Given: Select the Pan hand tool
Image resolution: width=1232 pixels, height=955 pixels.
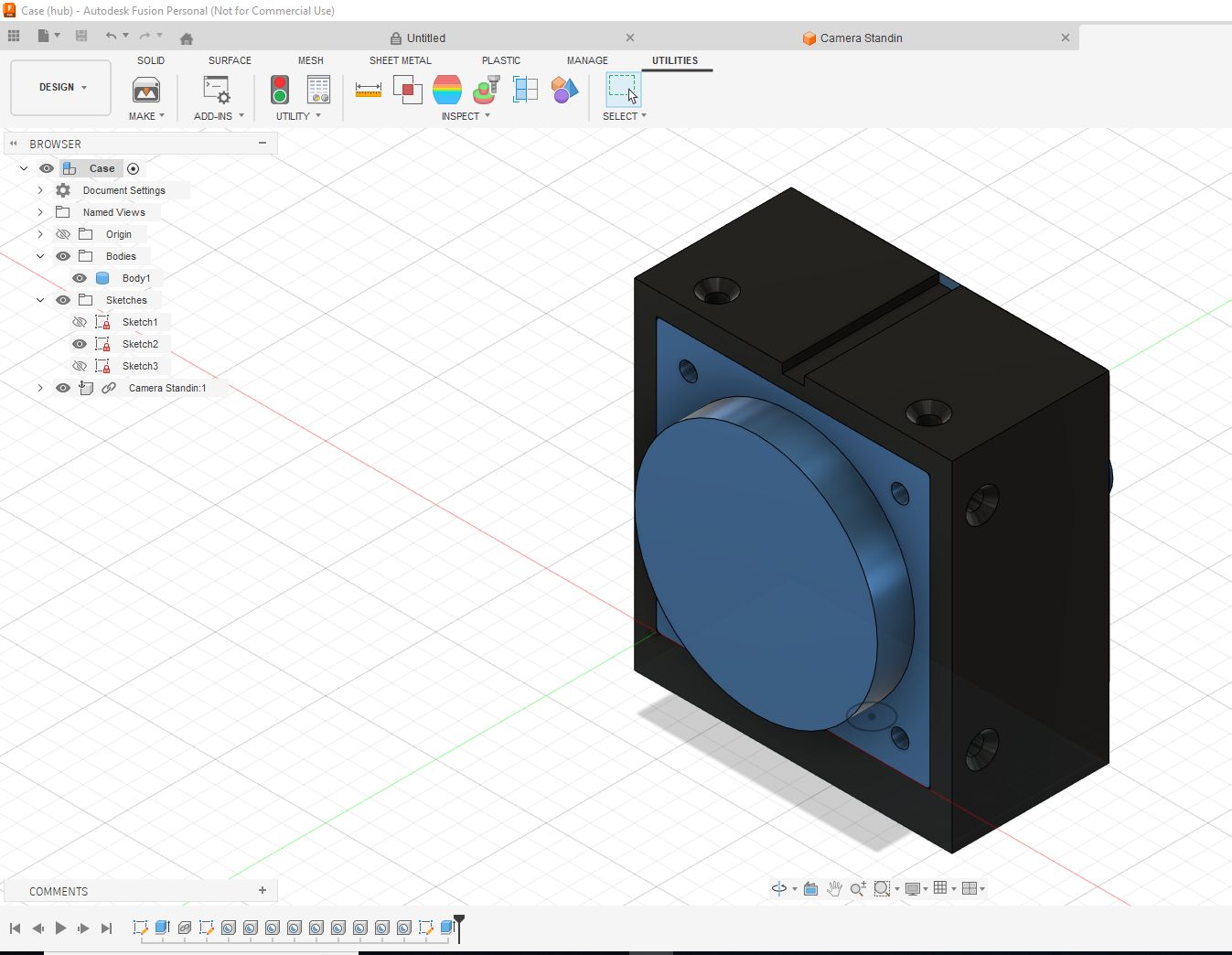Looking at the screenshot, I should [x=834, y=888].
